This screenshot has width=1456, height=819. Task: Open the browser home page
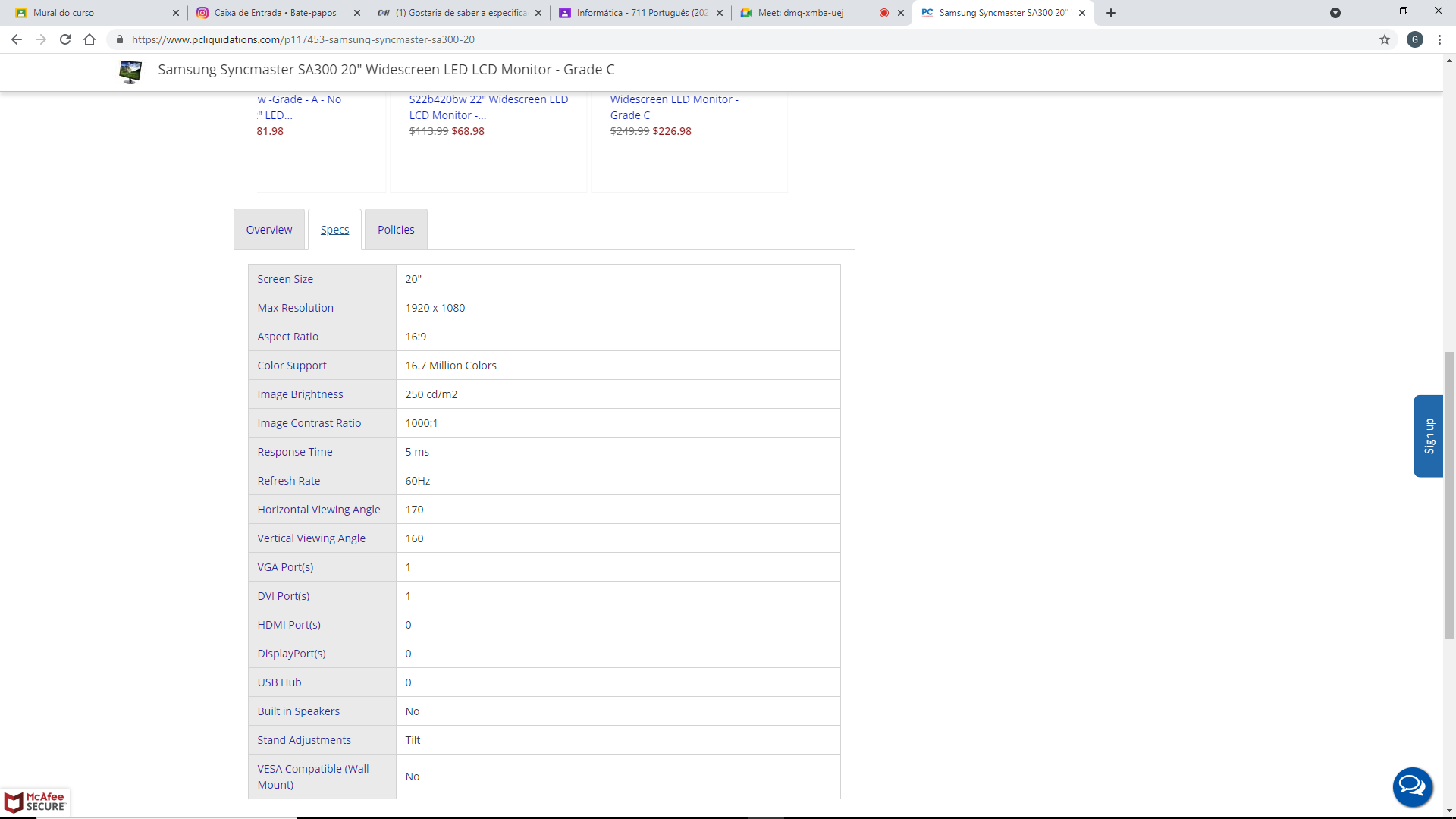coord(89,39)
